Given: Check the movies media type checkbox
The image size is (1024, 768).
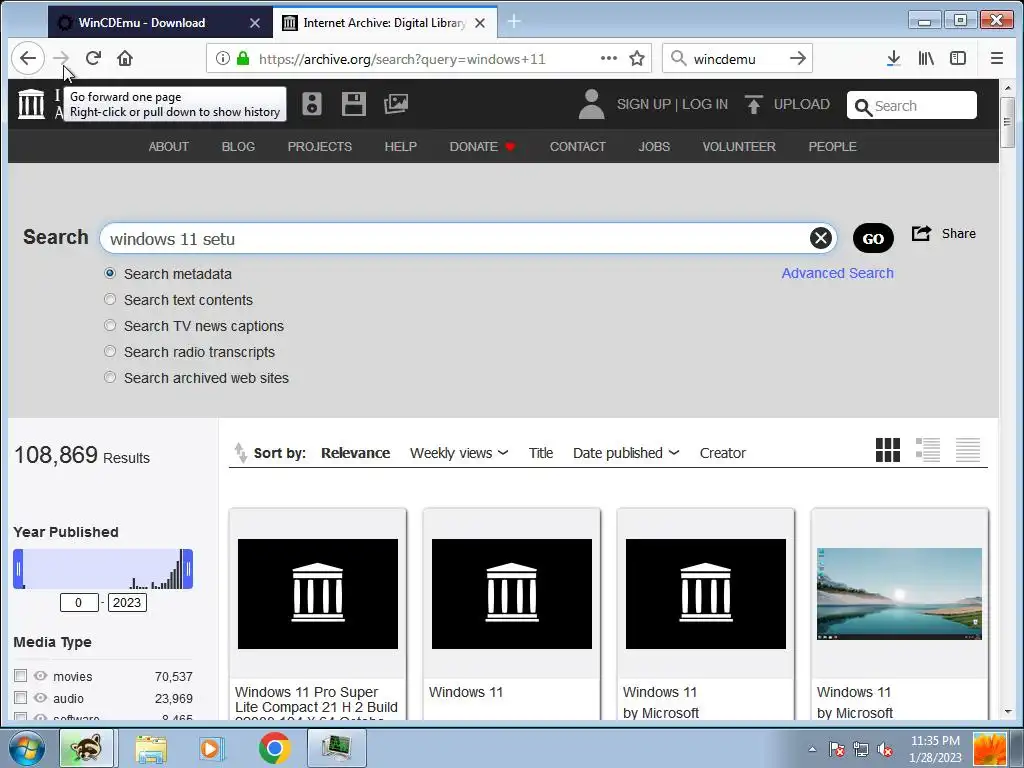Looking at the screenshot, I should [x=20, y=675].
